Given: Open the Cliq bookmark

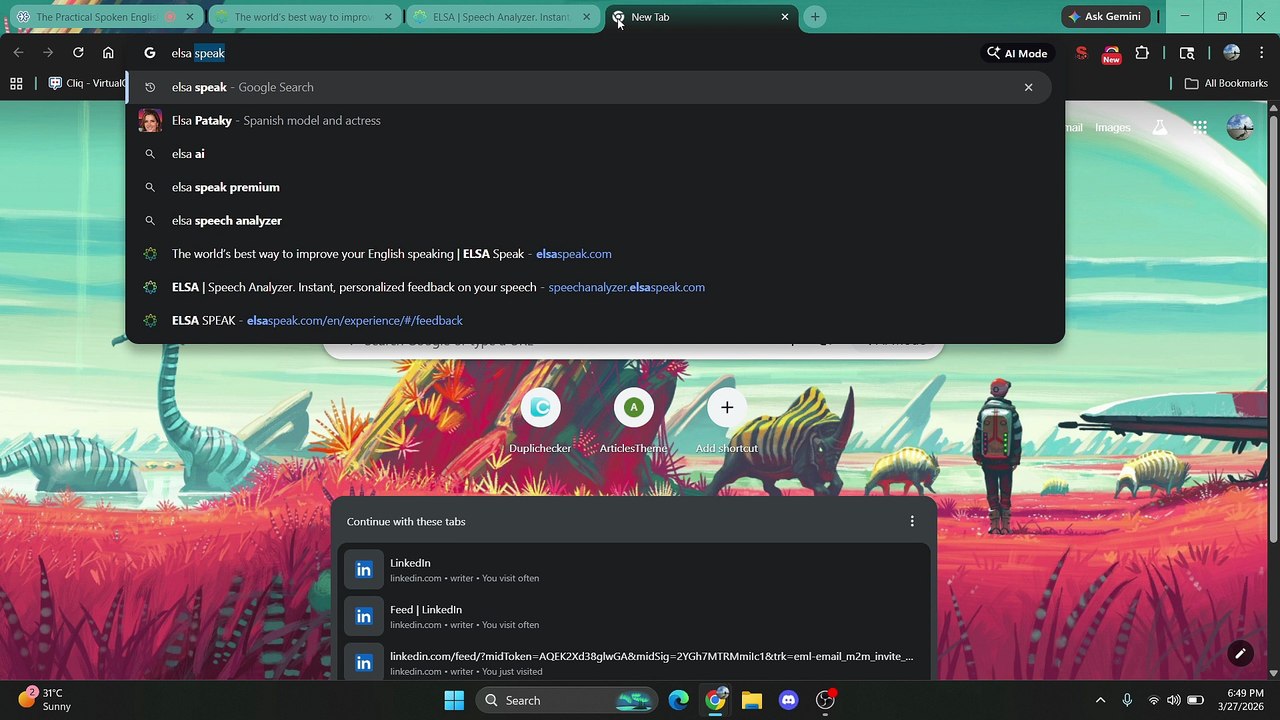Looking at the screenshot, I should (x=87, y=83).
